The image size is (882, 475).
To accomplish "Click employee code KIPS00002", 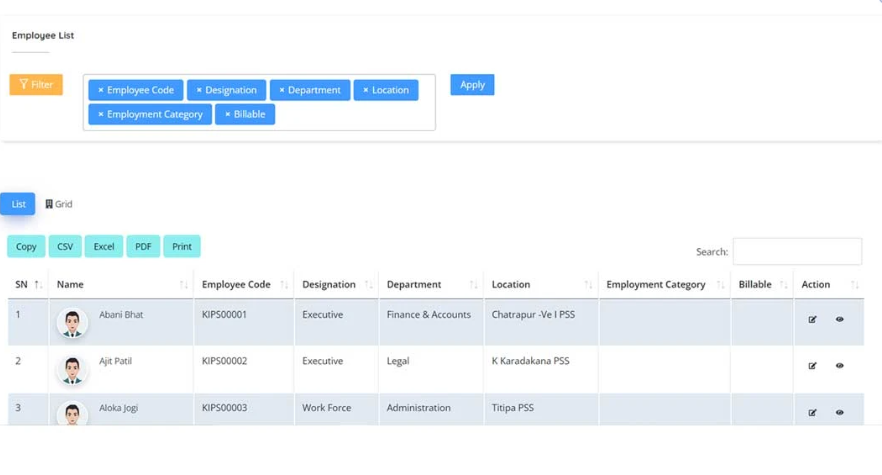I will pyautogui.click(x=224, y=361).
